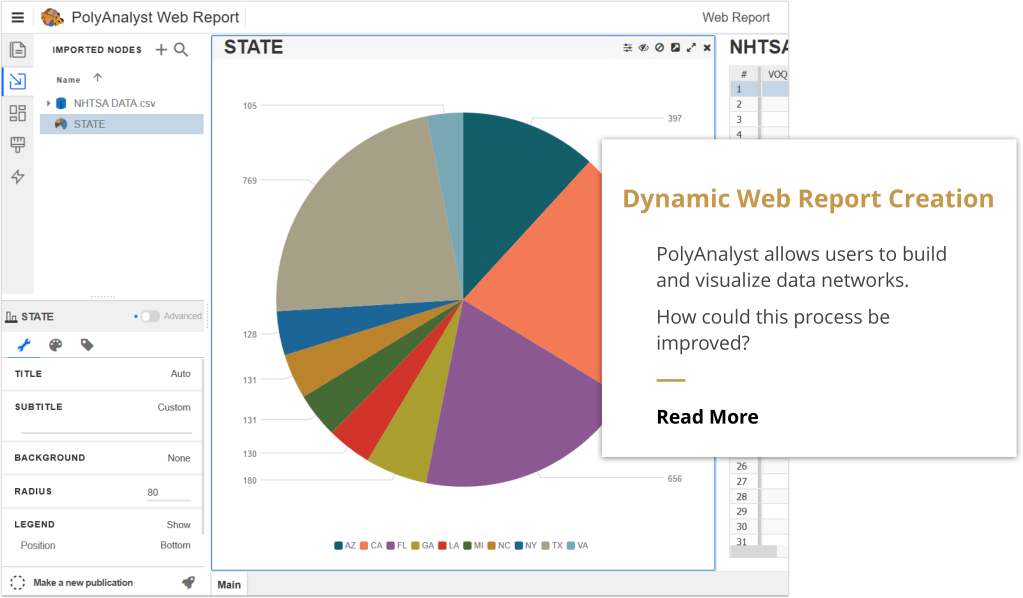Screen dimensions: 1023x598
Task: Open the chart settings sliders icon
Action: pos(628,48)
